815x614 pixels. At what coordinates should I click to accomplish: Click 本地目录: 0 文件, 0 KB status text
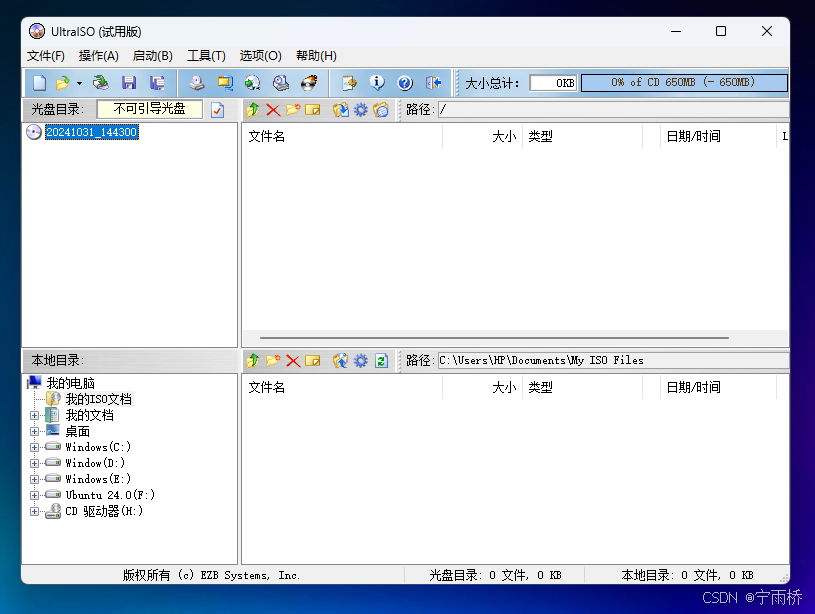pos(687,575)
